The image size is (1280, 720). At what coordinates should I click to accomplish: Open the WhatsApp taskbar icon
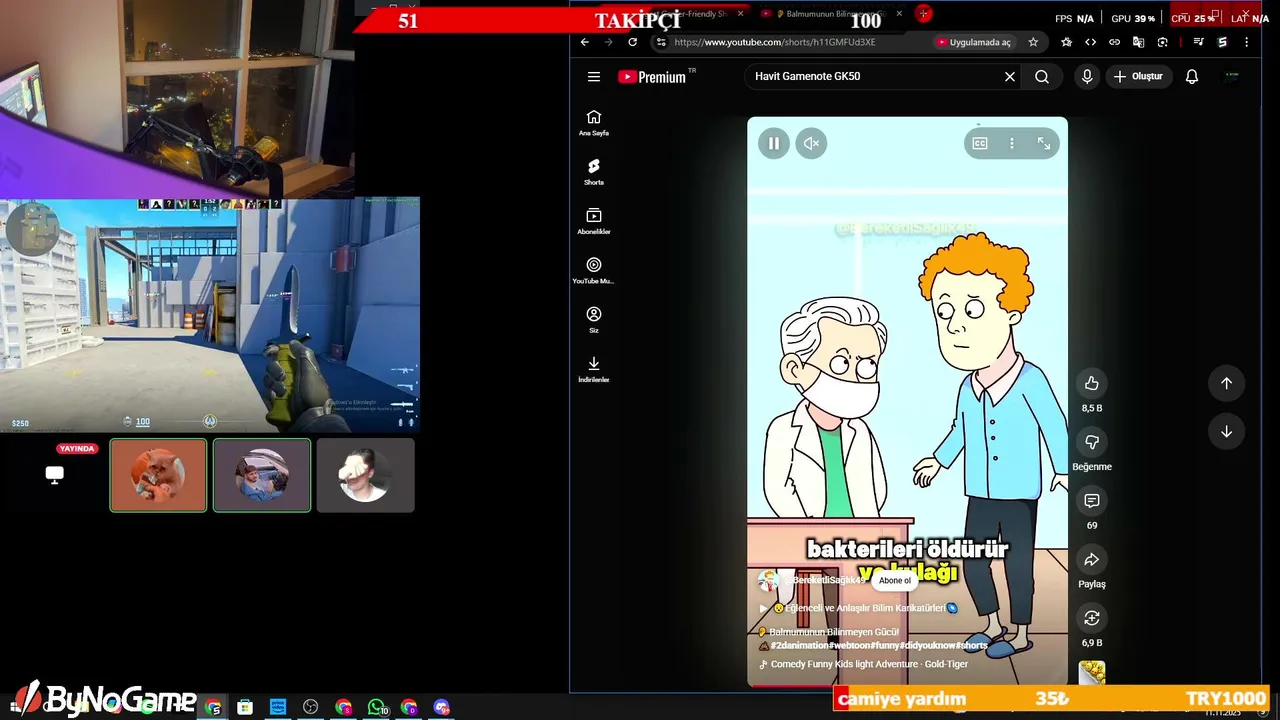[376, 707]
